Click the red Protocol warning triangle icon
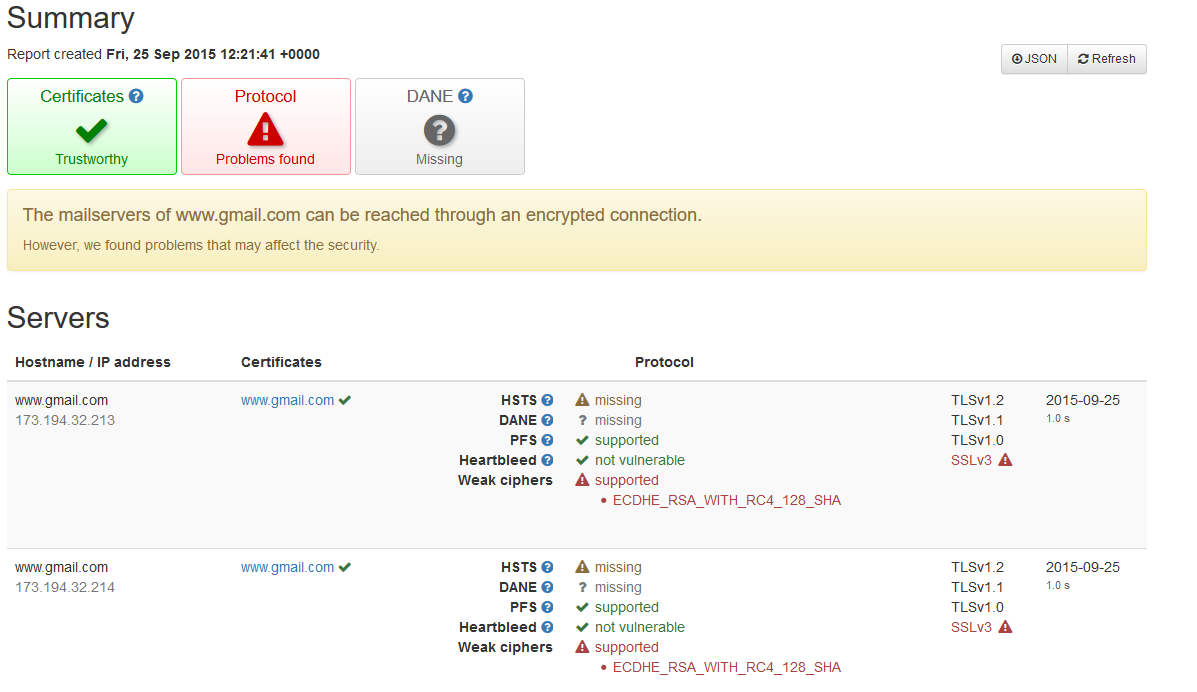 265,129
